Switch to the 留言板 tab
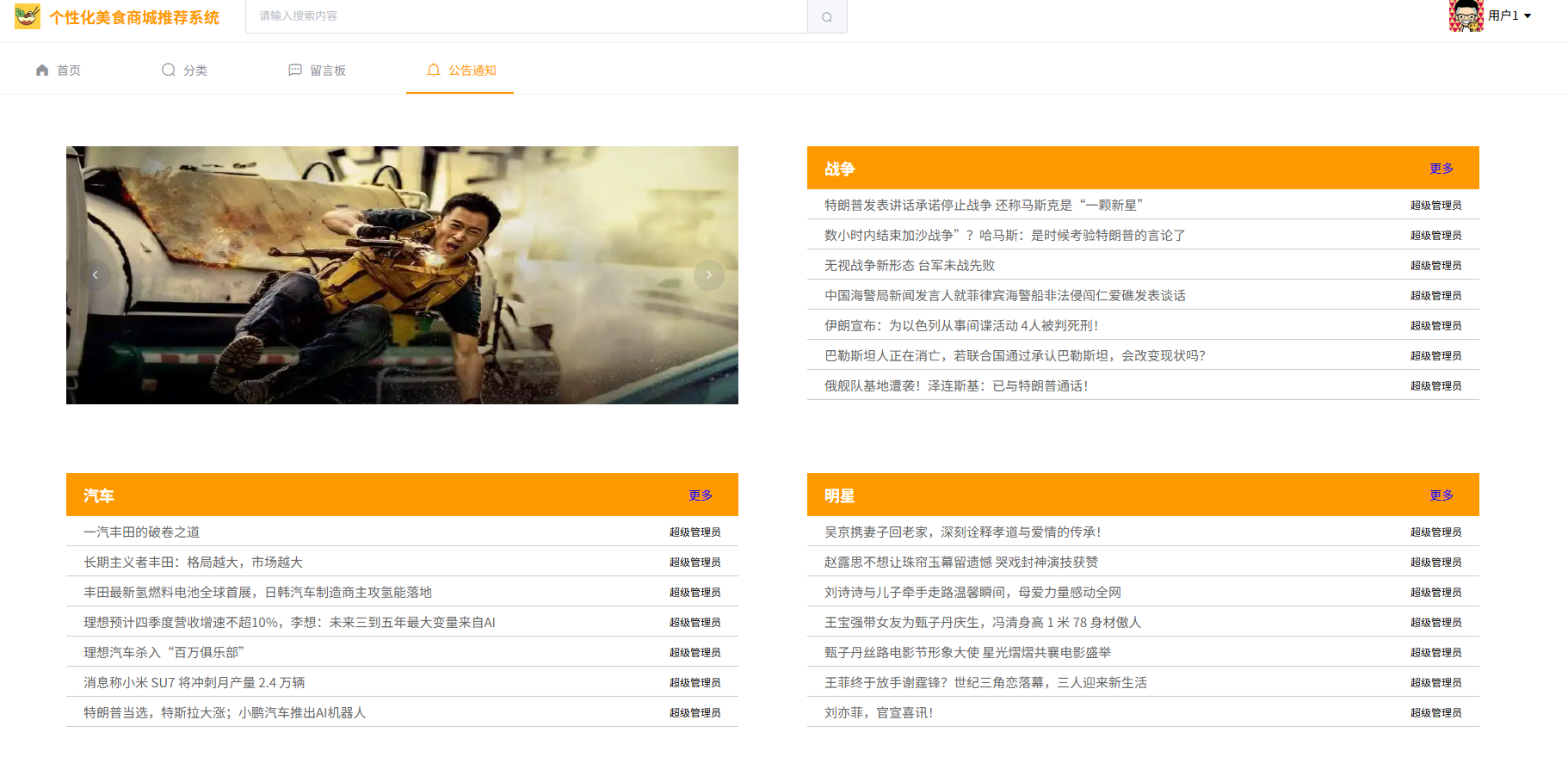 click(x=317, y=70)
